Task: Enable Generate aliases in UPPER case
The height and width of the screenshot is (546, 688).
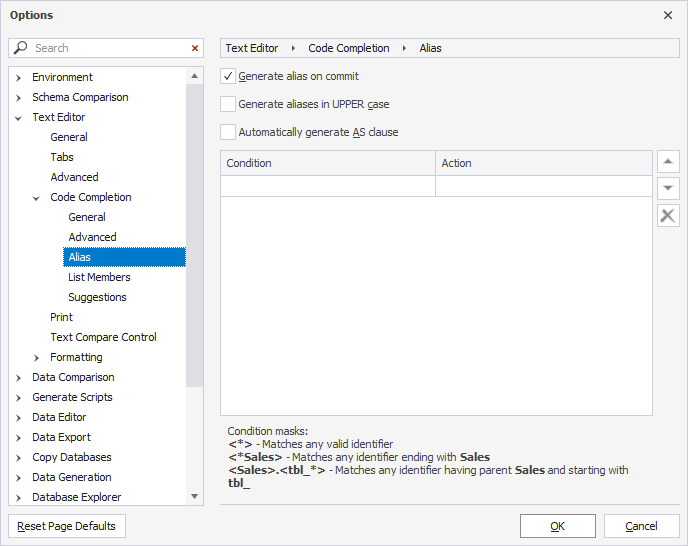Action: [228, 104]
